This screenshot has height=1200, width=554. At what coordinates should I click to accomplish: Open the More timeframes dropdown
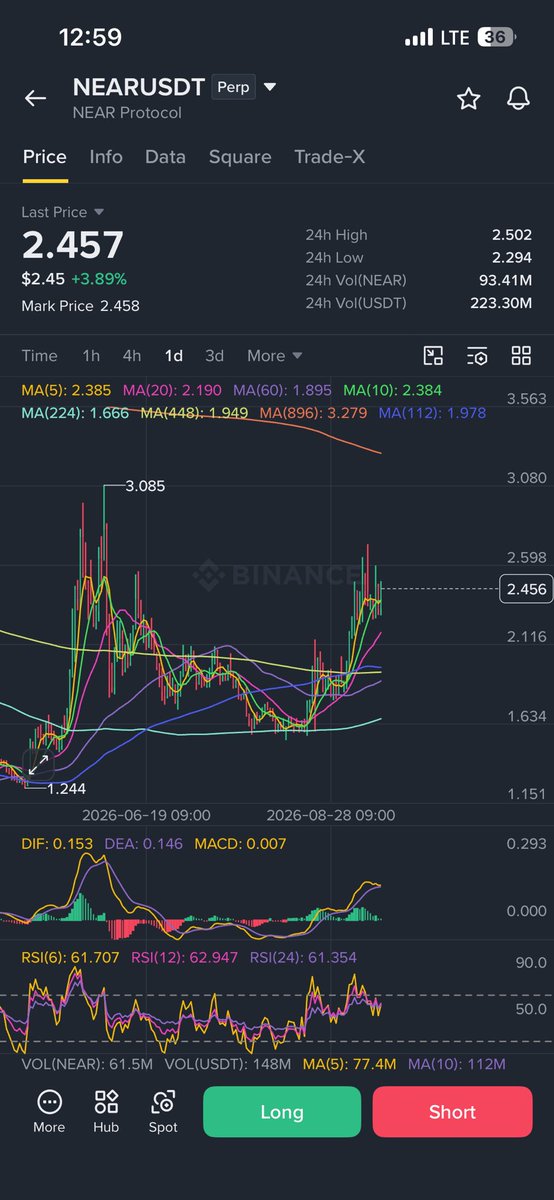tap(274, 356)
